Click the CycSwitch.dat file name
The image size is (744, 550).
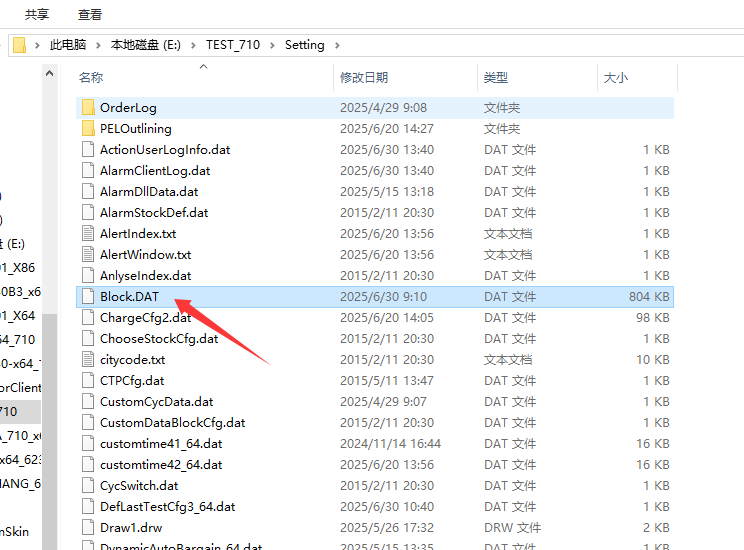click(139, 485)
